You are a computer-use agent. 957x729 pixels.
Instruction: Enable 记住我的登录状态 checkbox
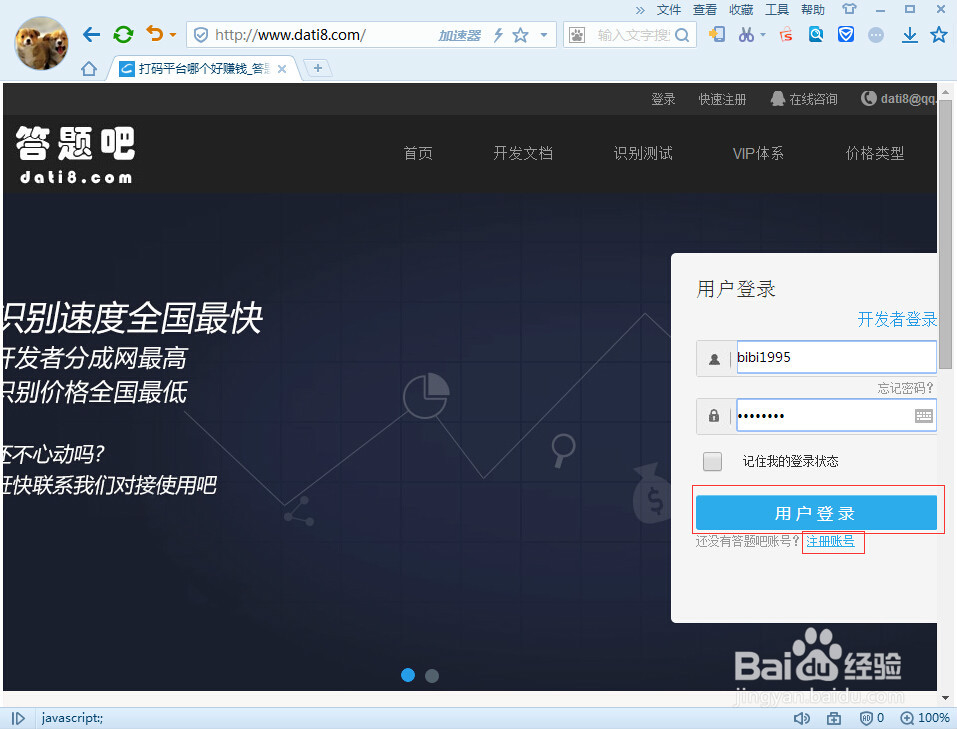pos(712,461)
